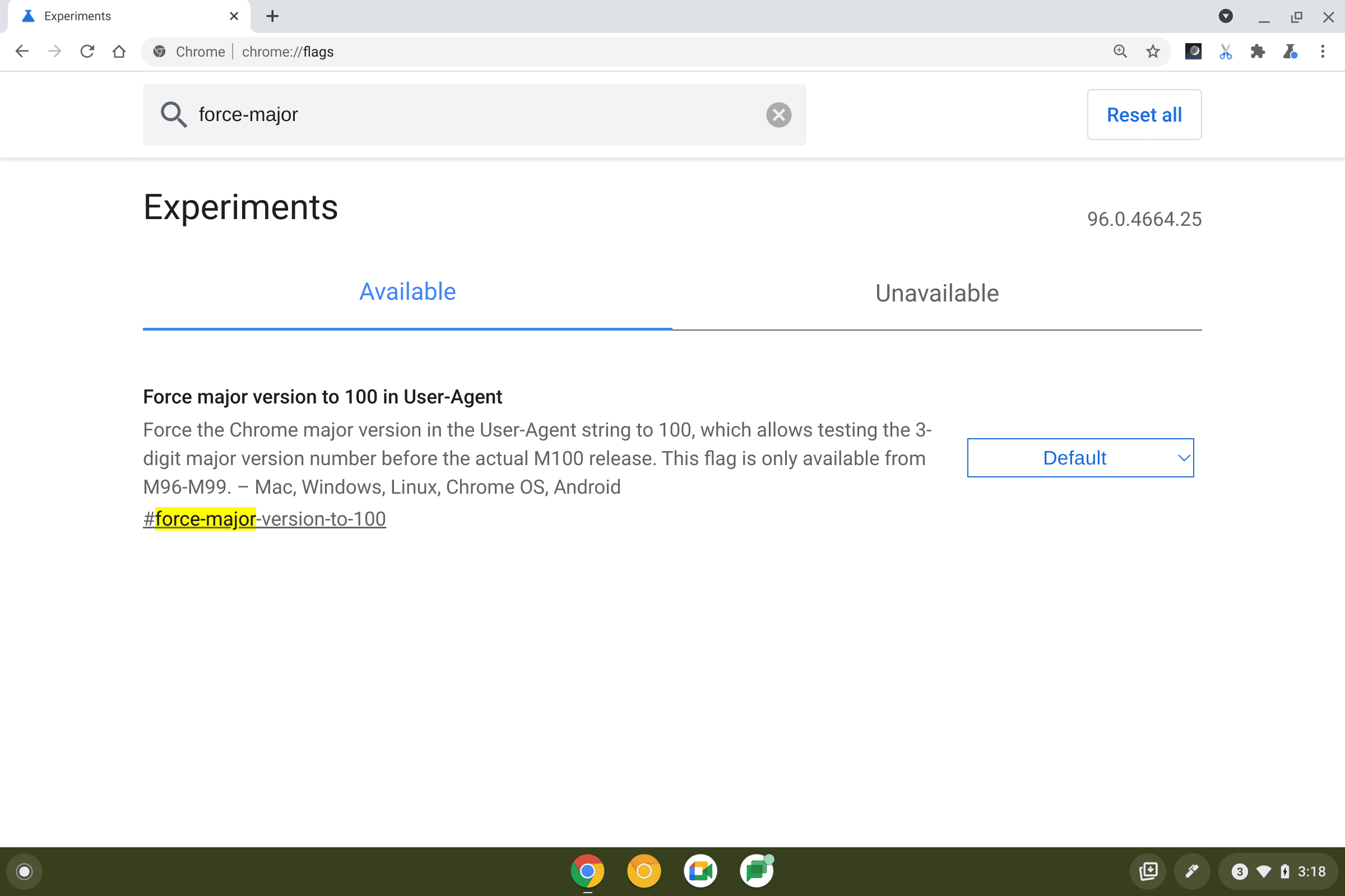Select the Default dropdown for force-major flag

point(1080,458)
